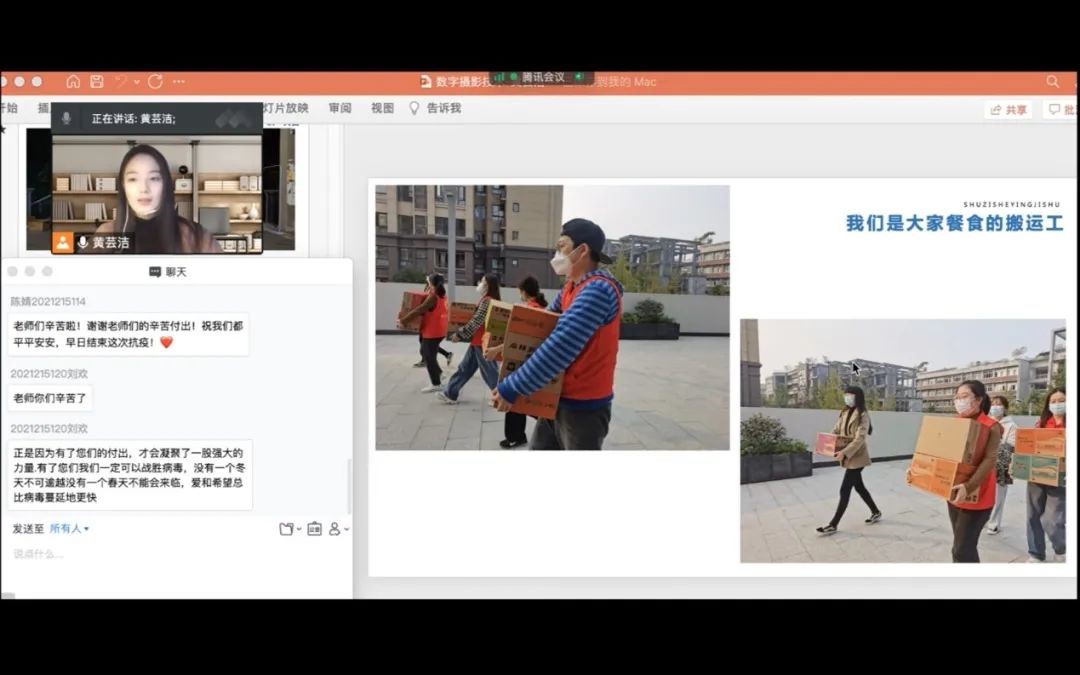Click the screenshot icon in chat toolbar
Viewport: 1080px width, 675px height.
[x=314, y=529]
